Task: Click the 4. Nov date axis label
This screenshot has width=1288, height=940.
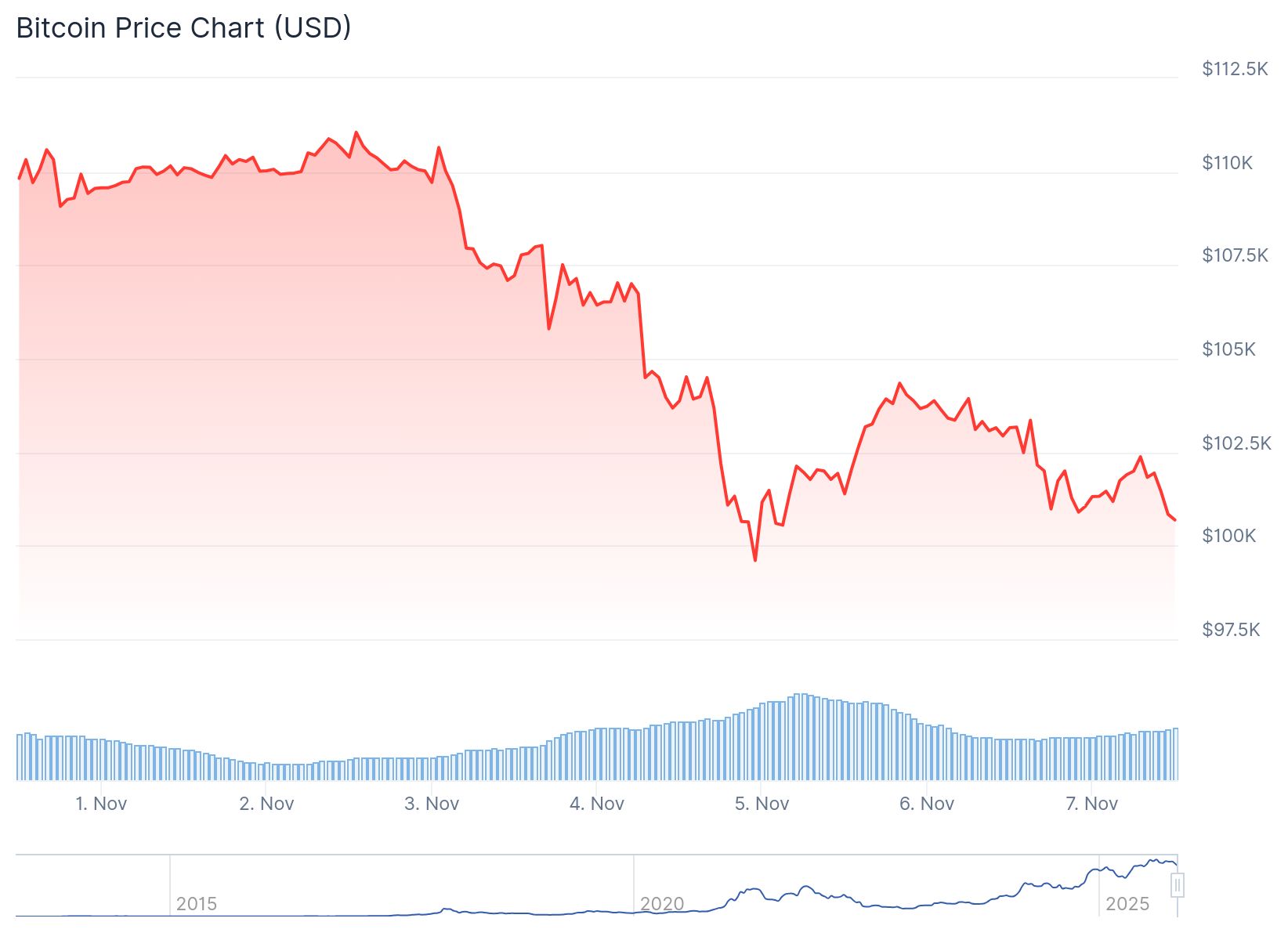Action: point(597,804)
